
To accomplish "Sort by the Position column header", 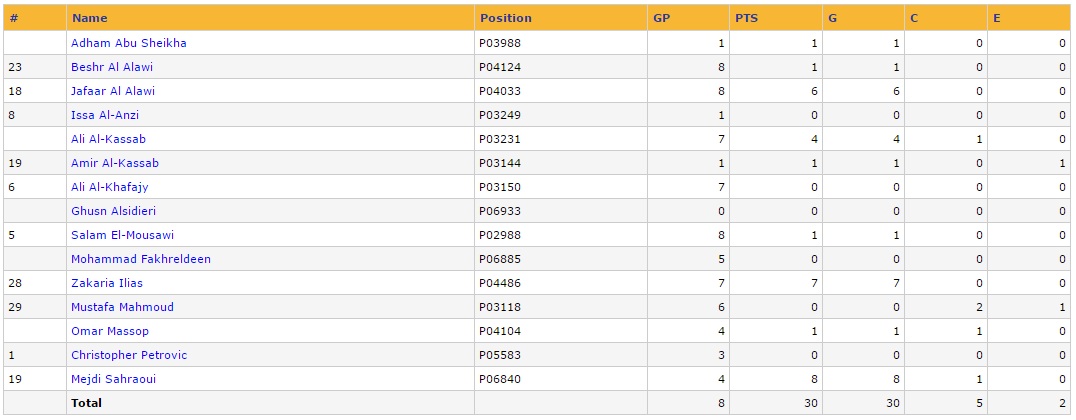I will click(506, 19).
